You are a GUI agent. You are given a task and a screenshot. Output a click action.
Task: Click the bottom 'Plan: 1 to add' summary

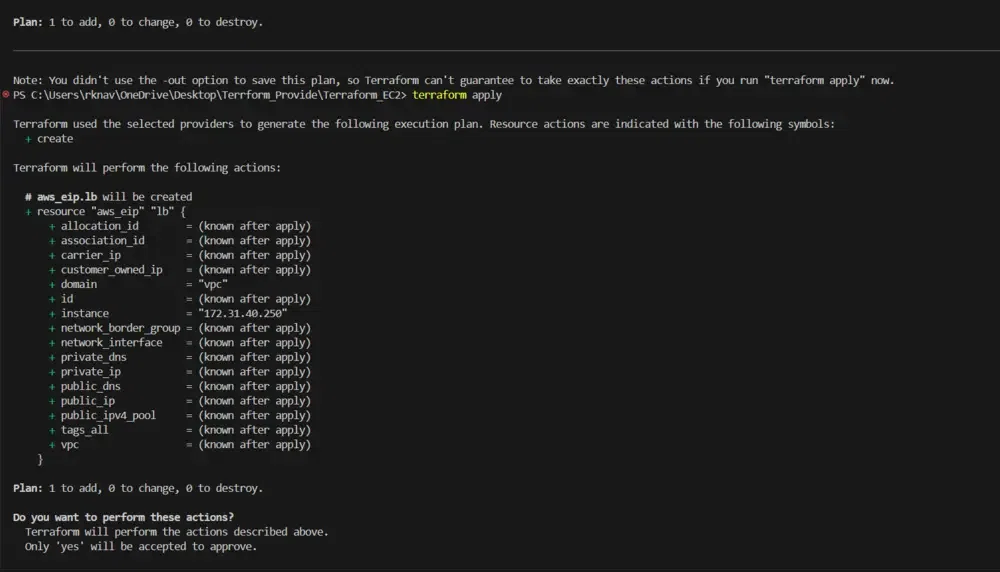(138, 488)
